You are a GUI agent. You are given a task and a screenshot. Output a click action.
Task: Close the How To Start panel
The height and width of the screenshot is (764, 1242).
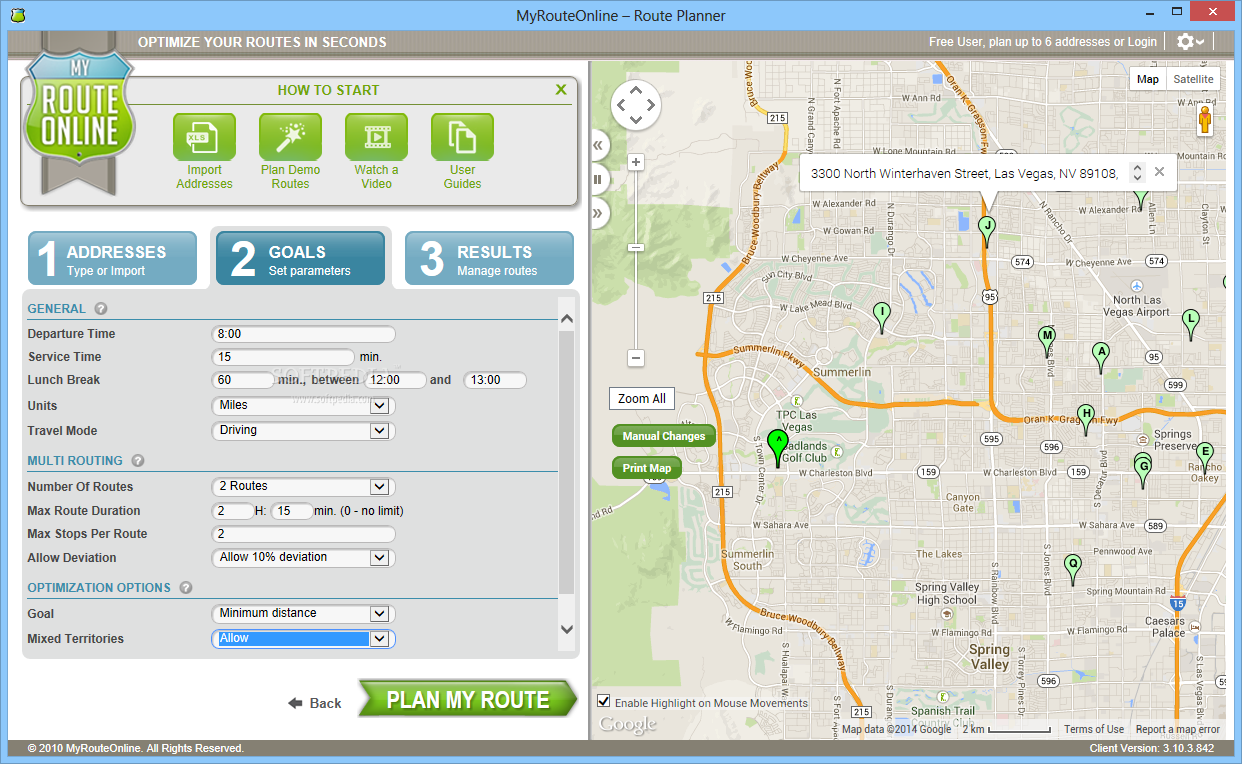(x=561, y=90)
